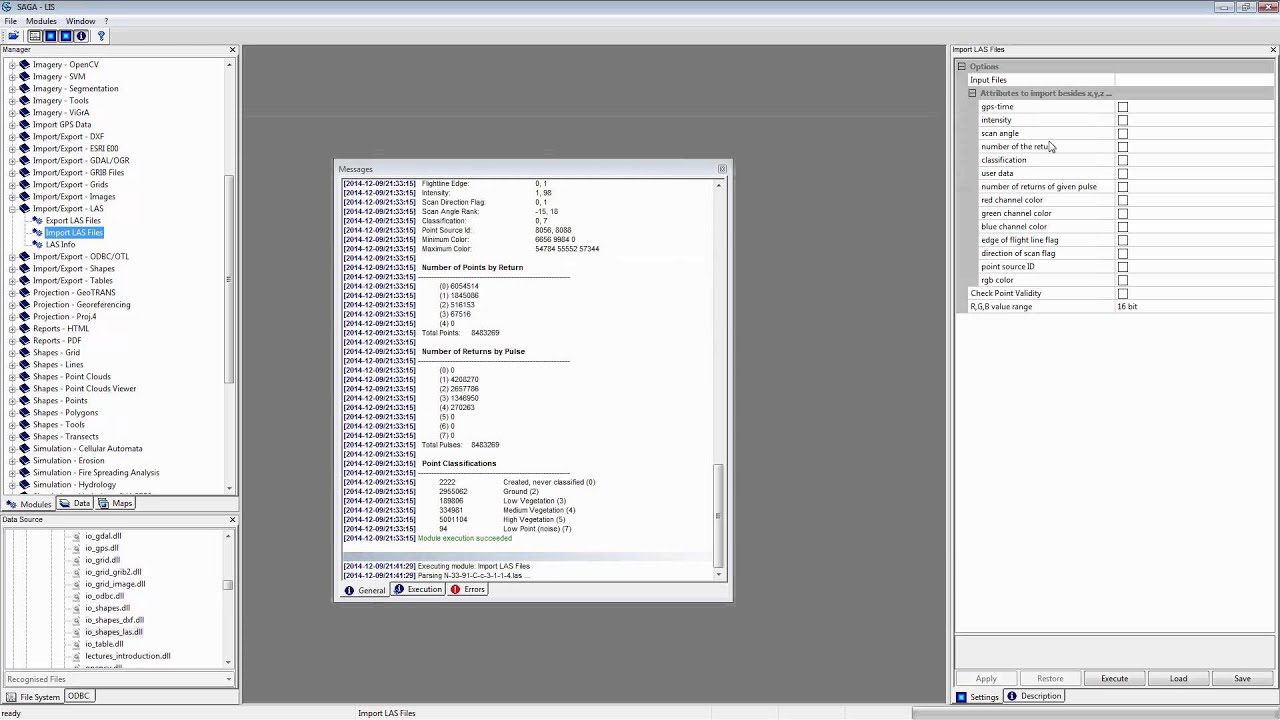Click the Apply button
This screenshot has width=1280, height=720.
click(x=986, y=679)
